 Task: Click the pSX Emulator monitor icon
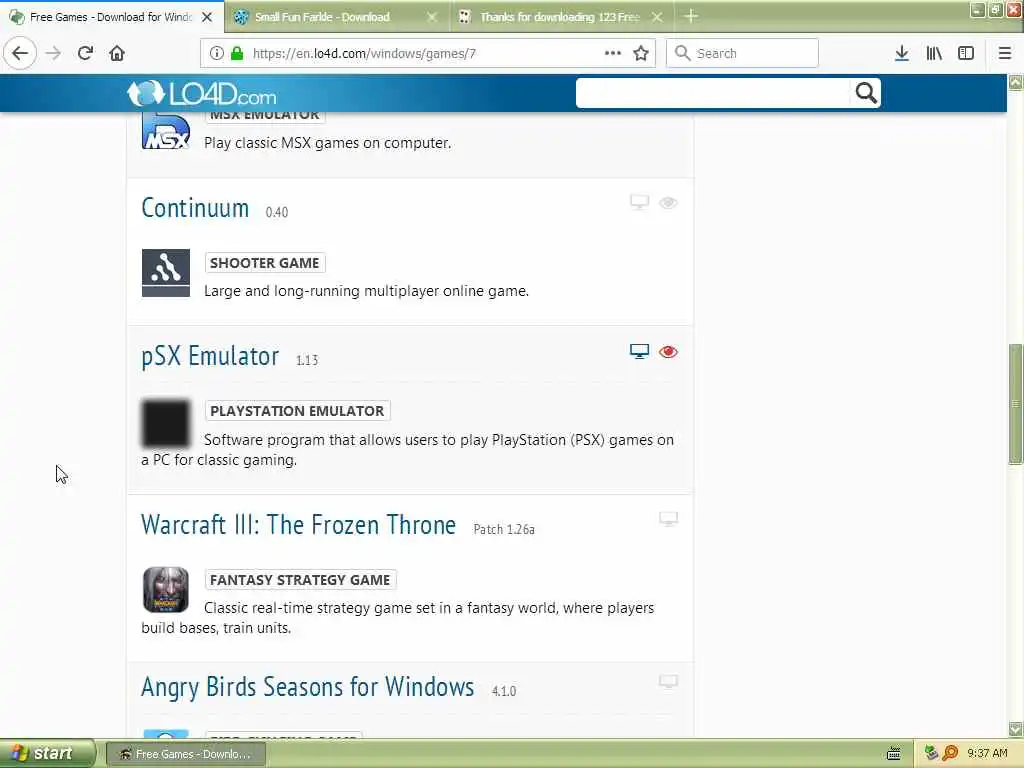point(639,351)
